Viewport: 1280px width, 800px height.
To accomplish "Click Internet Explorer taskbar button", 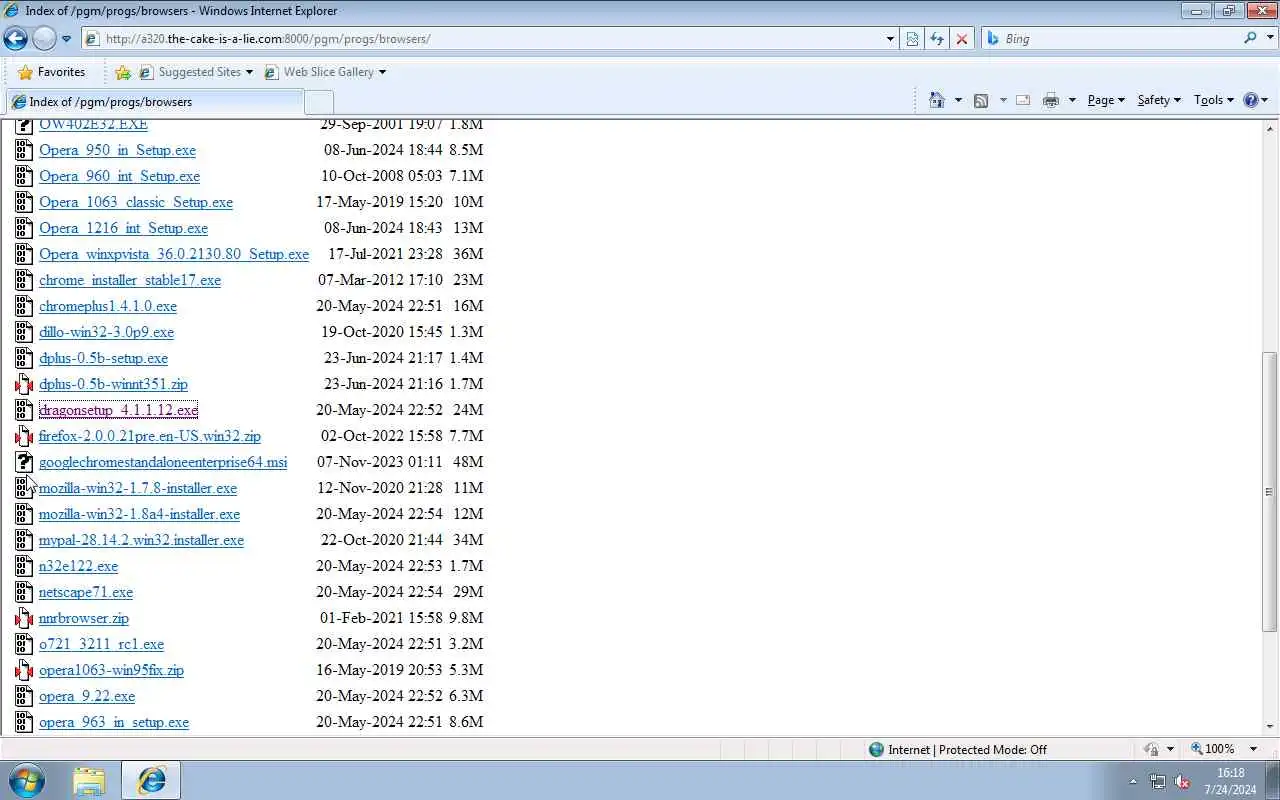I will pyautogui.click(x=151, y=781).
